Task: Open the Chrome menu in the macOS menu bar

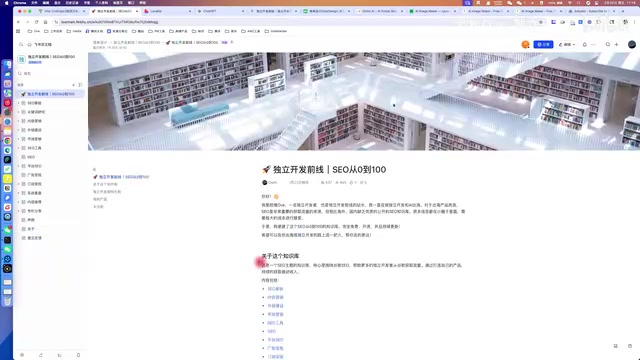Action: coord(20,2)
